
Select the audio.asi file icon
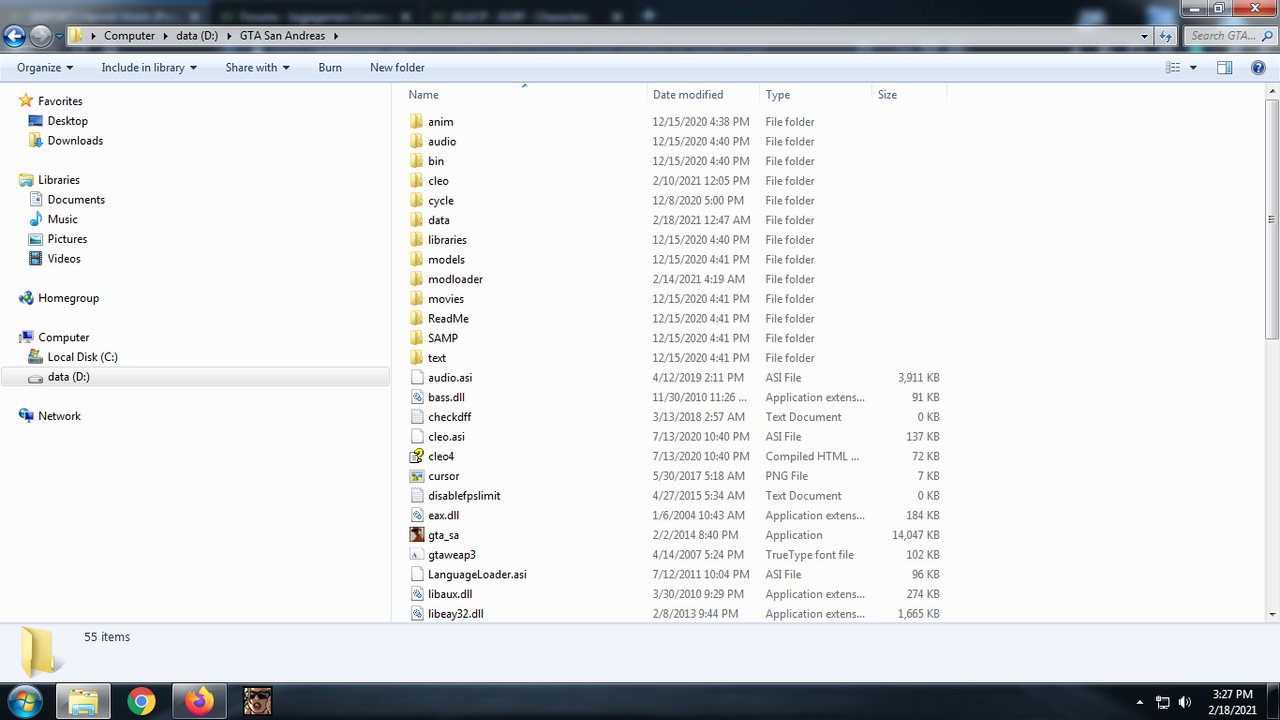pos(417,378)
